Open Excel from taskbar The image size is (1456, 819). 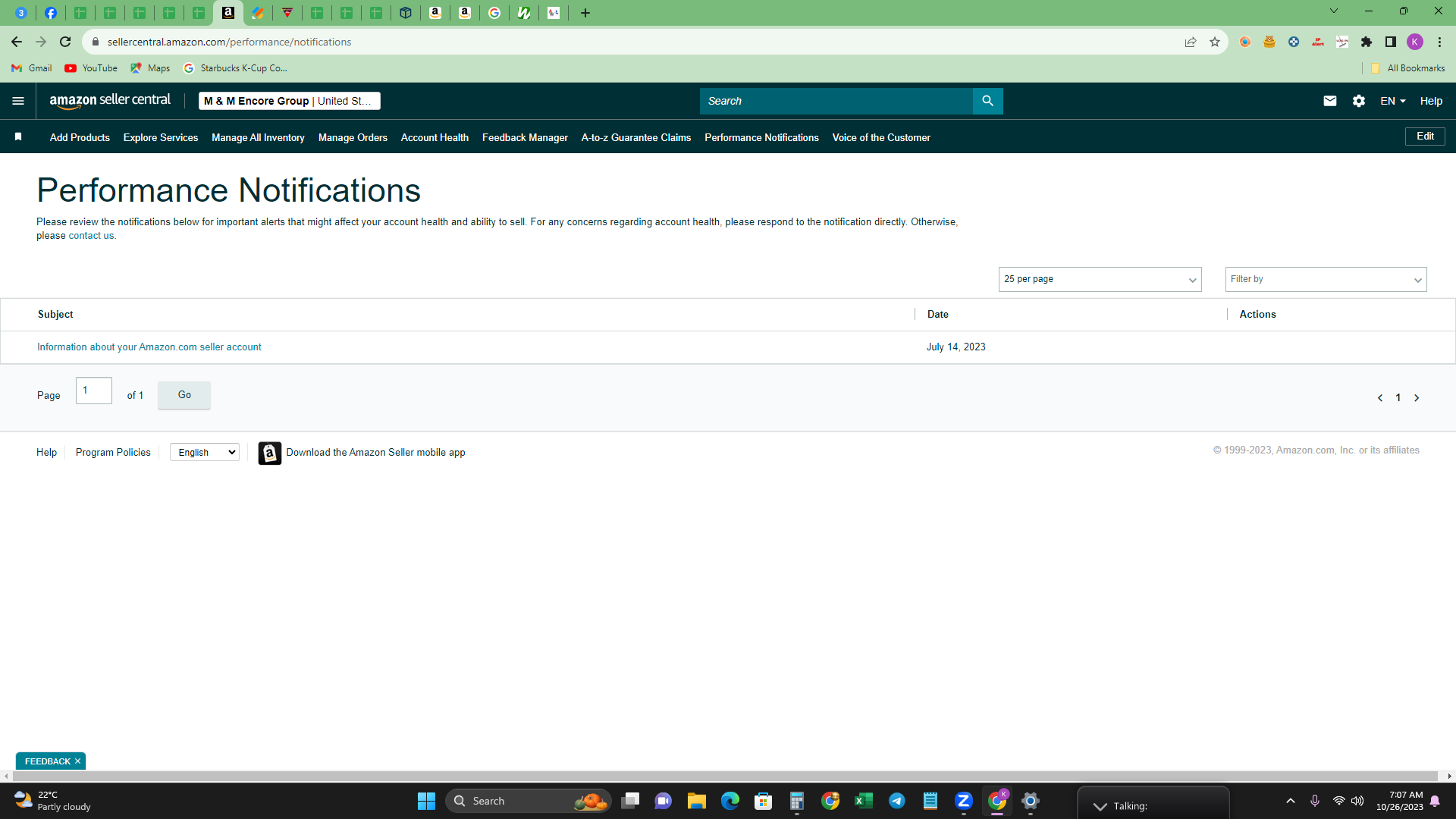[864, 801]
